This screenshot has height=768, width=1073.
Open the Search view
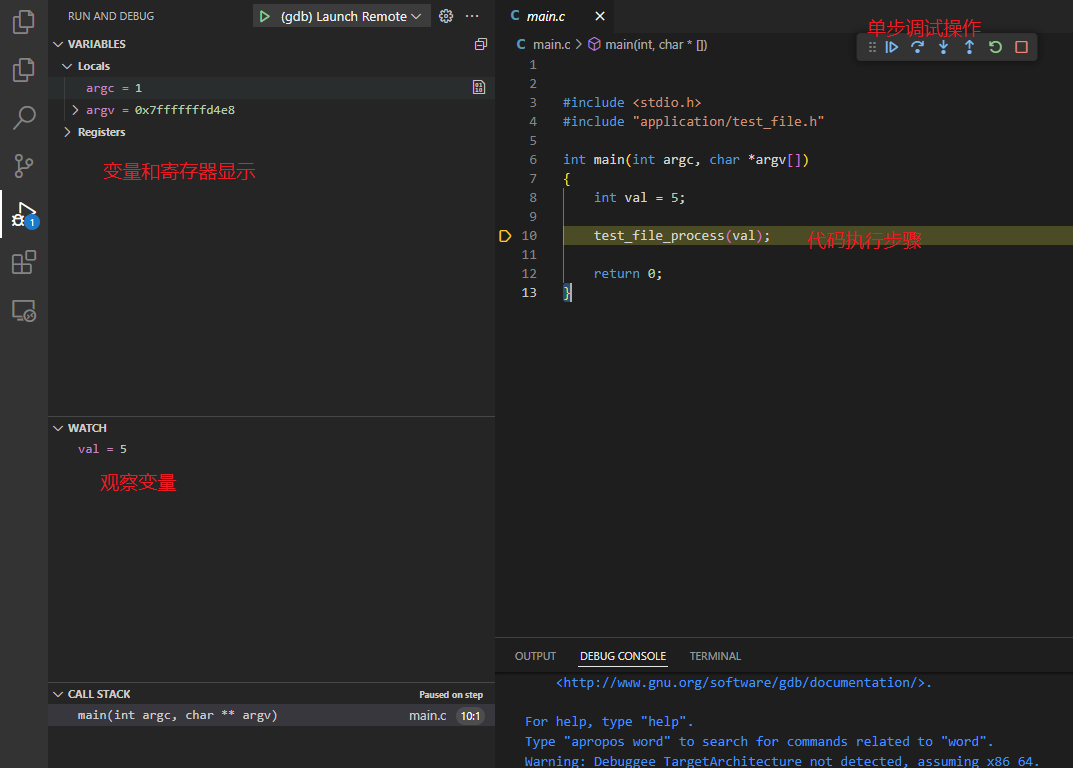[x=24, y=118]
